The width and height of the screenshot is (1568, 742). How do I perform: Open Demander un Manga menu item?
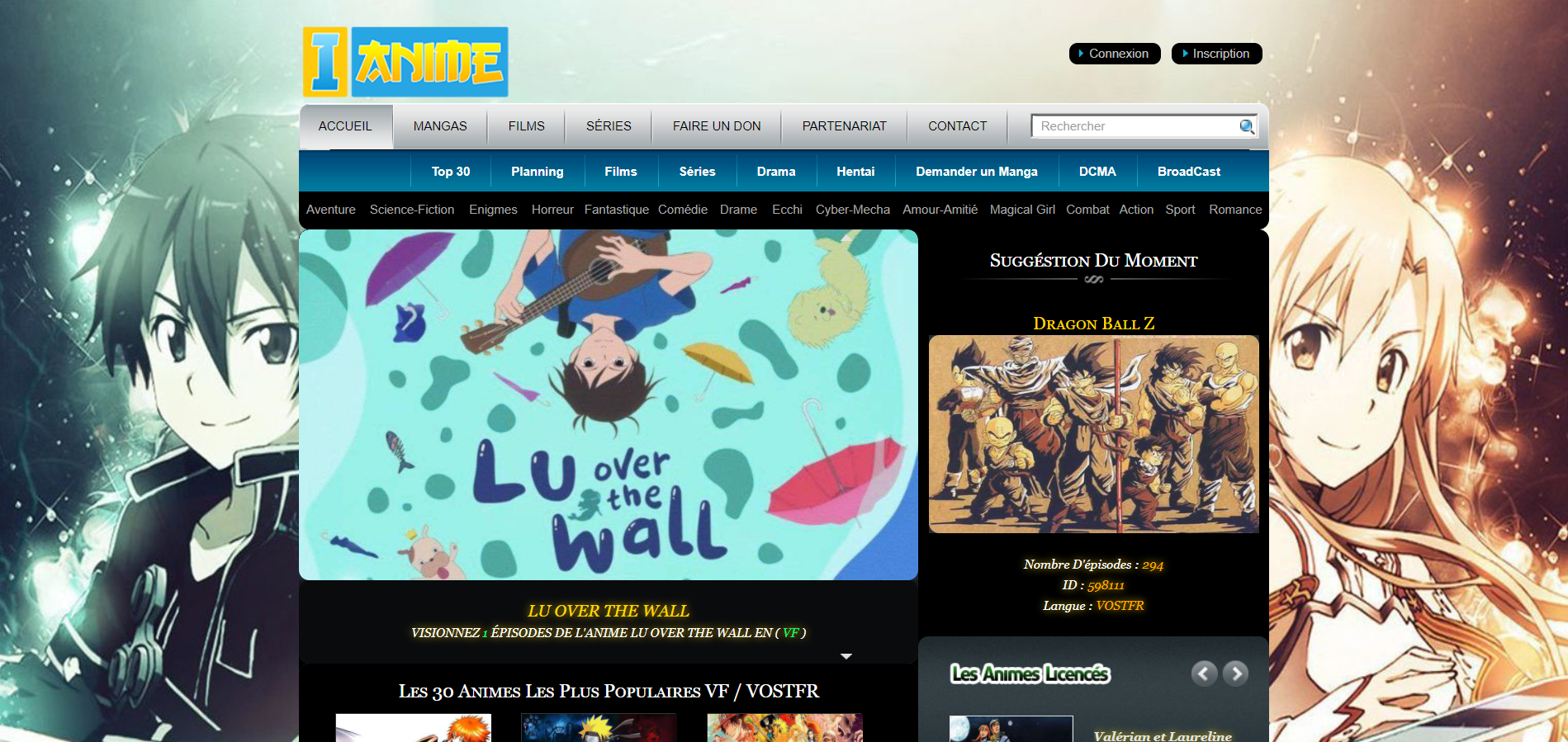point(977,172)
